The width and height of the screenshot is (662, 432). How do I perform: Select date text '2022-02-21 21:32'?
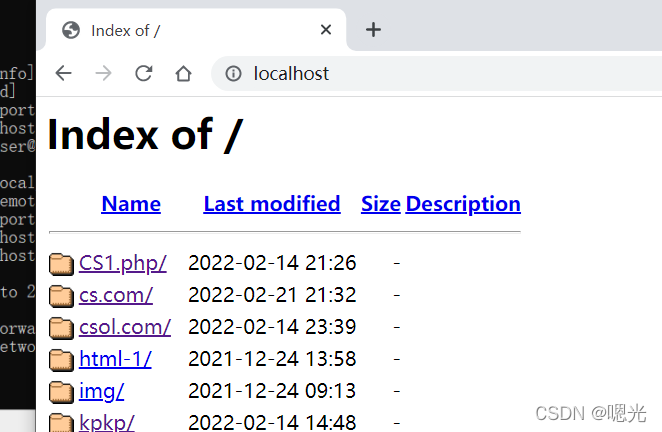pyautogui.click(x=272, y=295)
